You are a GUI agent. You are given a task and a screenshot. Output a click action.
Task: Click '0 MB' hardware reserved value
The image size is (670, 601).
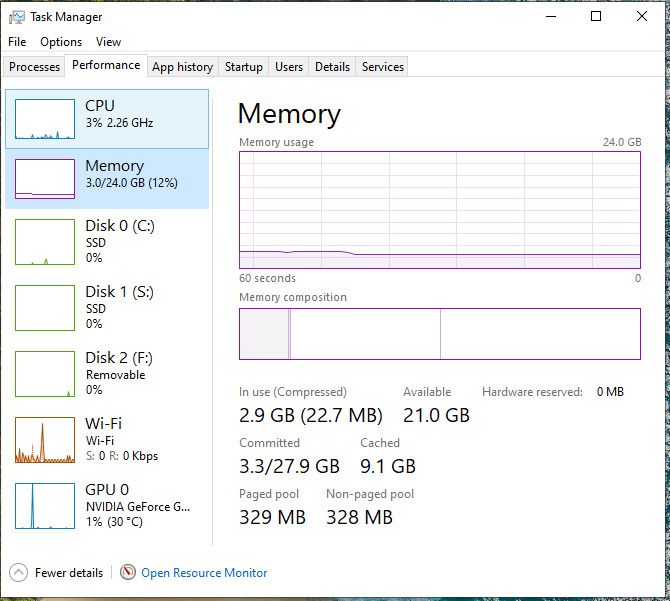(610, 392)
